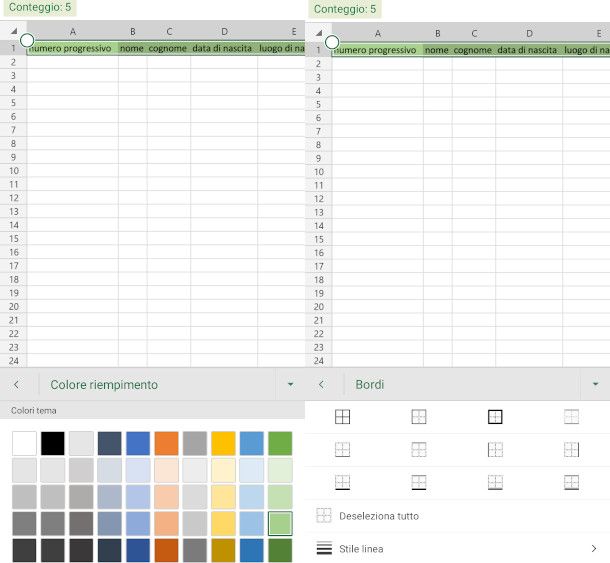This screenshot has height=563, width=610.
Task: Pick the dark burnt orange swatch
Action: [x=167, y=550]
